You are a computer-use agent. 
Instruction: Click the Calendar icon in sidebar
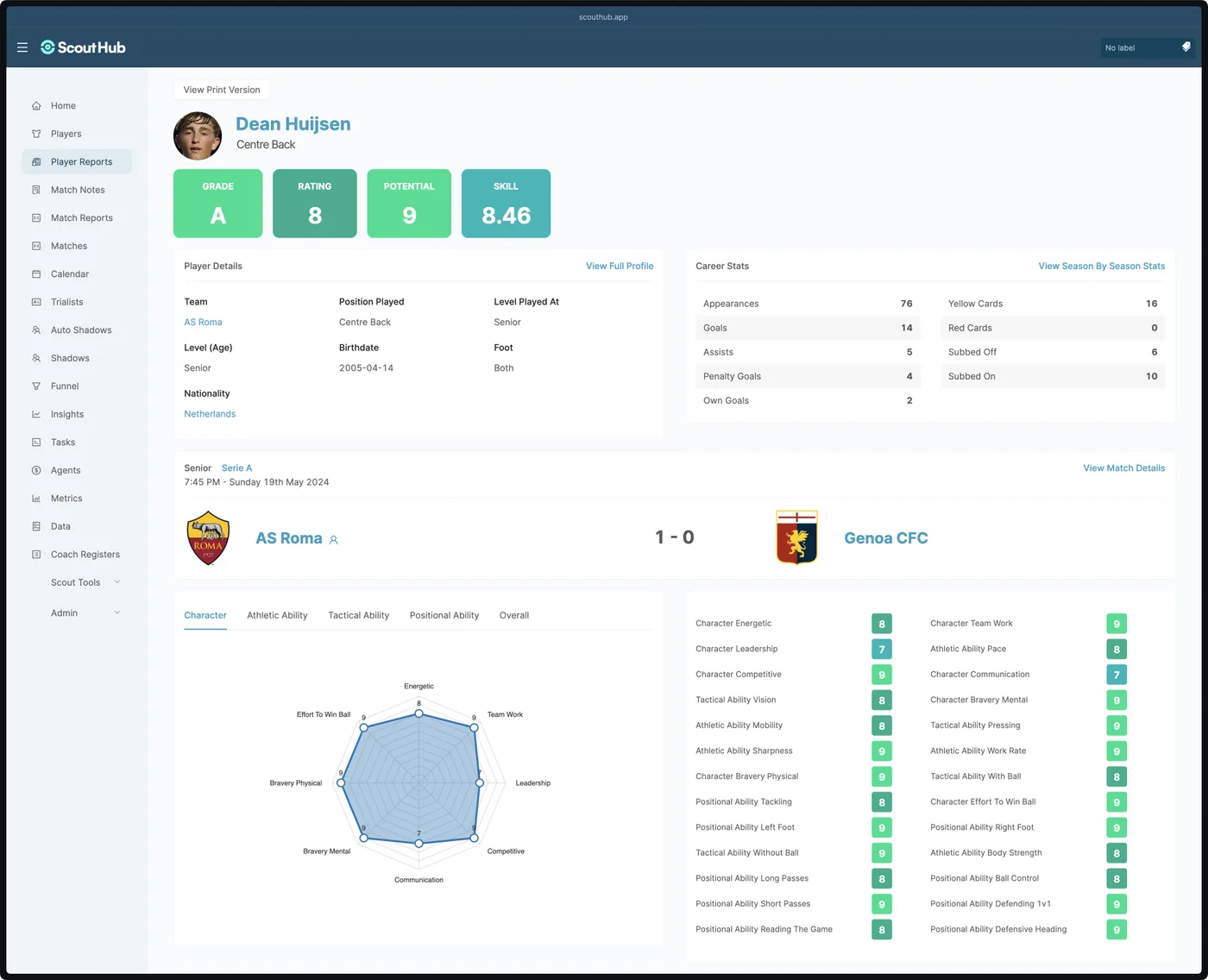(x=36, y=274)
